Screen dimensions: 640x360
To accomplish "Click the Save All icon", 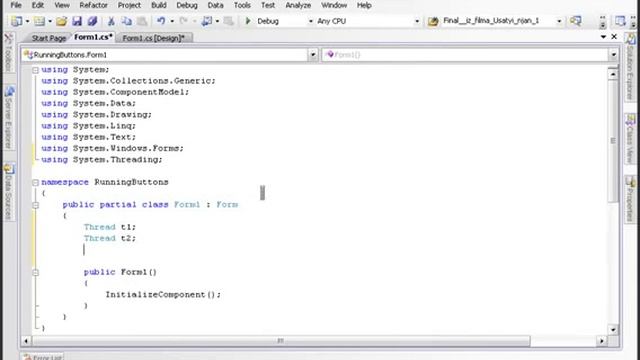I will click(x=93, y=21).
